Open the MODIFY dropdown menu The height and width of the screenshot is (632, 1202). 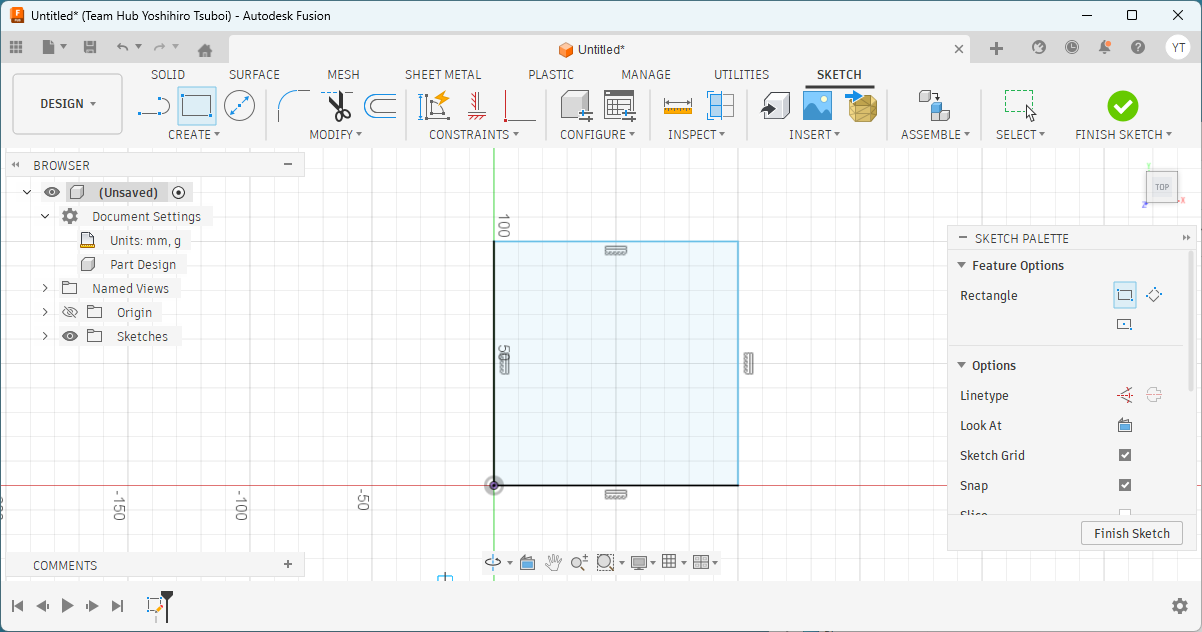(x=336, y=134)
